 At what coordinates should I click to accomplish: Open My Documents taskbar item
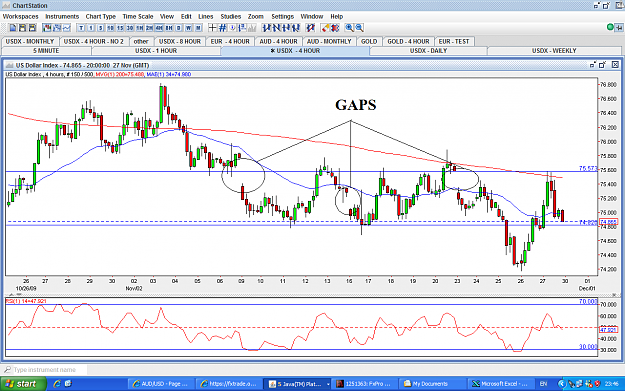(431, 384)
